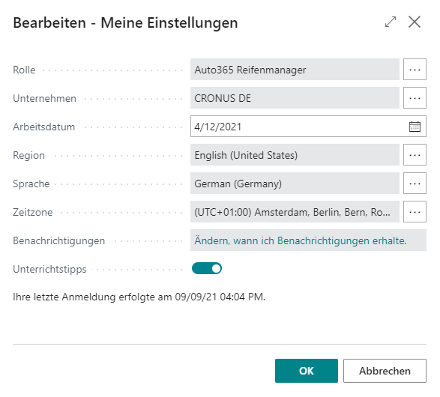The image size is (440, 397).
Task: Expand the dialog with the arrow icon
Action: (390, 22)
